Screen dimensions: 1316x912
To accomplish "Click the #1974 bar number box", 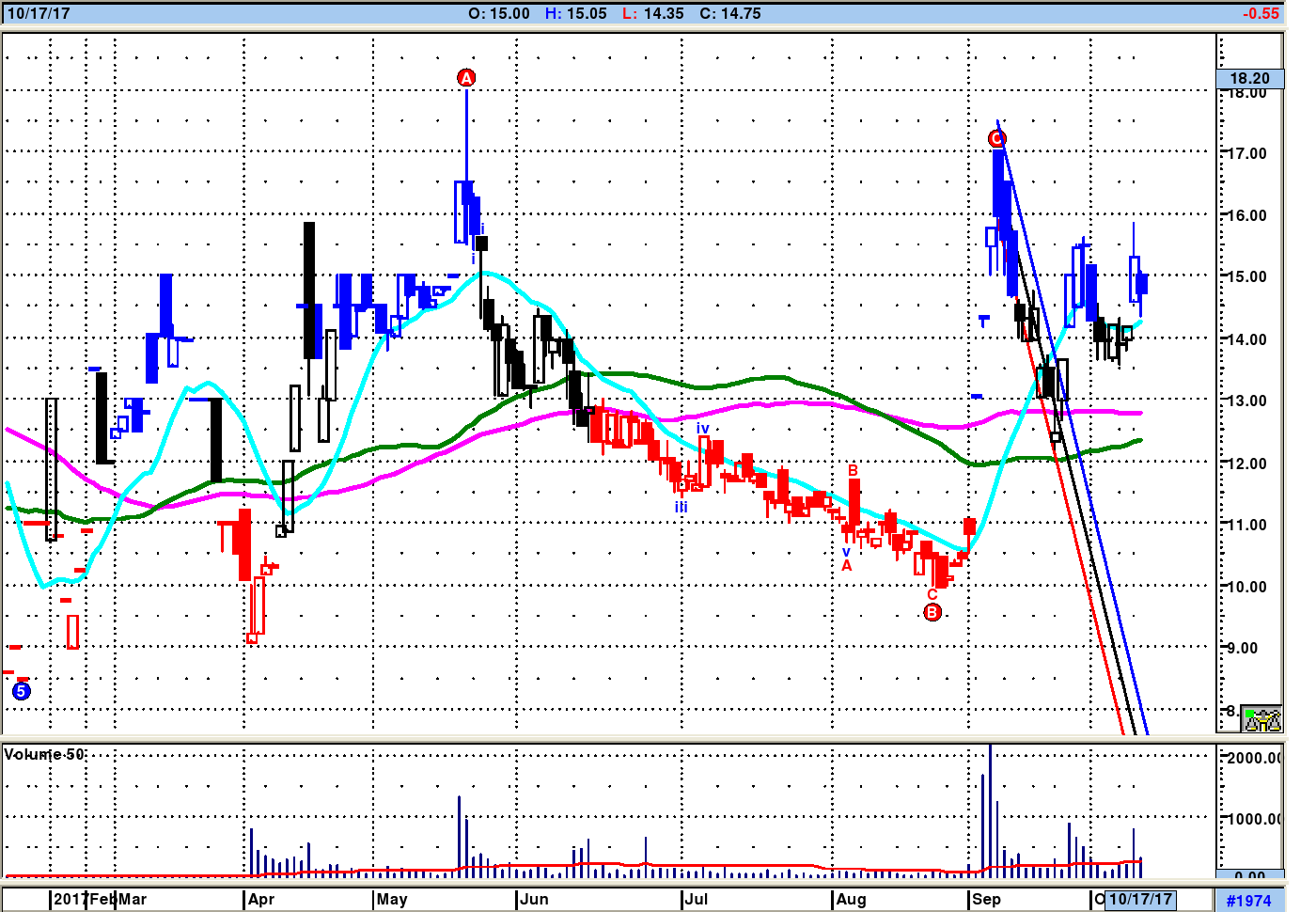I will pos(1249,901).
